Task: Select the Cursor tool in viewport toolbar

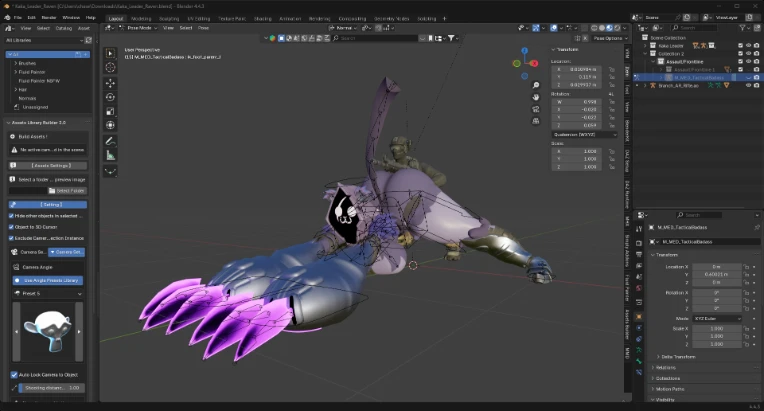Action: (111, 68)
